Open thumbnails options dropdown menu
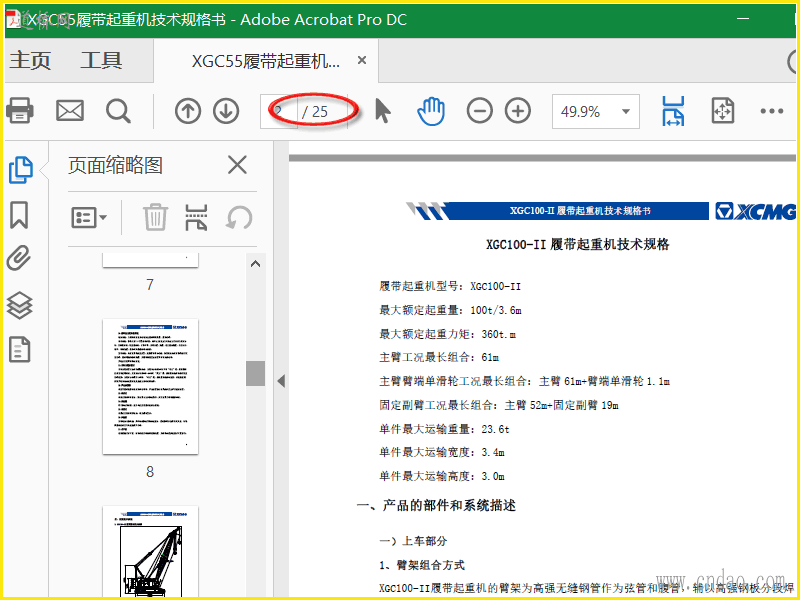Viewport: 800px width, 600px height. pyautogui.click(x=89, y=218)
